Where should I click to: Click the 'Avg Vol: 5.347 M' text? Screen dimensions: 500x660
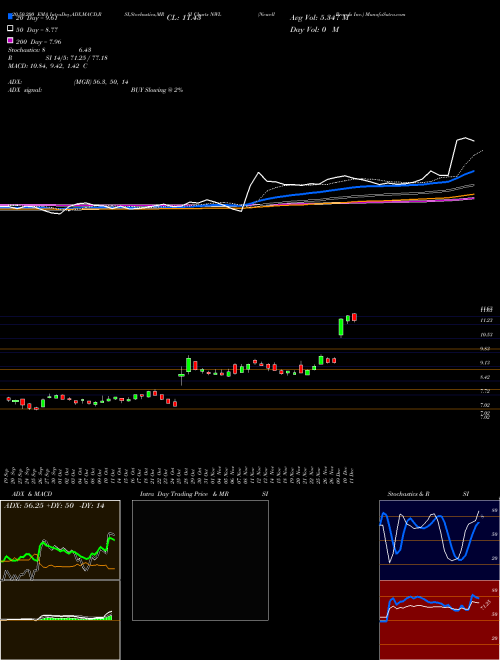point(320,18)
